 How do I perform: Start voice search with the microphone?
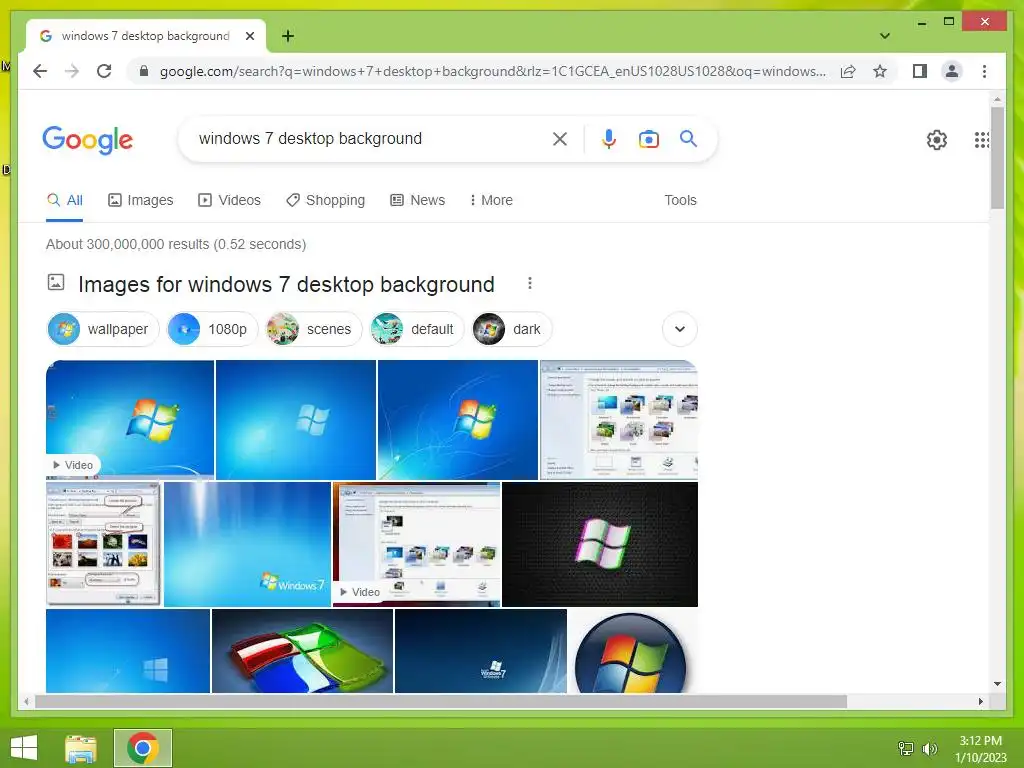[609, 138]
